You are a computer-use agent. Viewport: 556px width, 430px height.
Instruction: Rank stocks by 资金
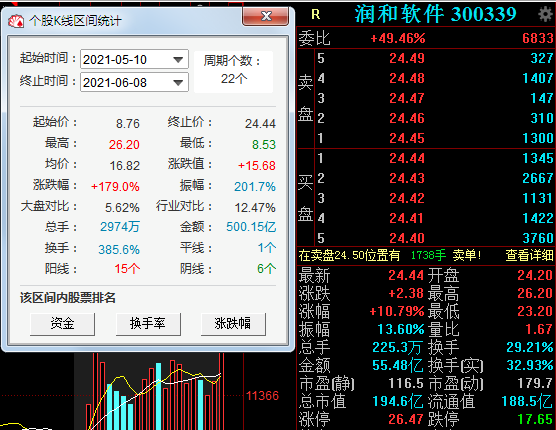[62, 324]
